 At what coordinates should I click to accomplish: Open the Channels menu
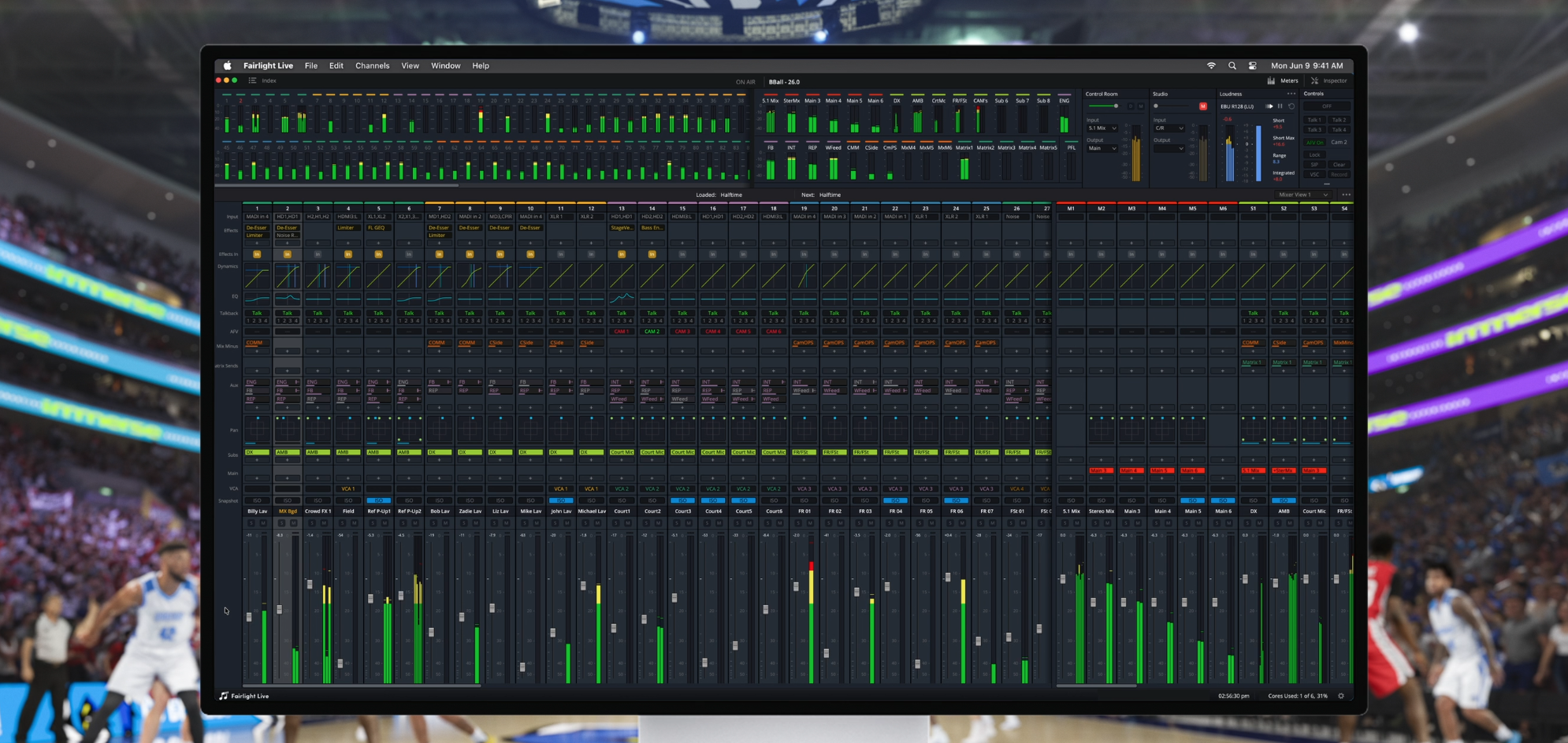(372, 66)
